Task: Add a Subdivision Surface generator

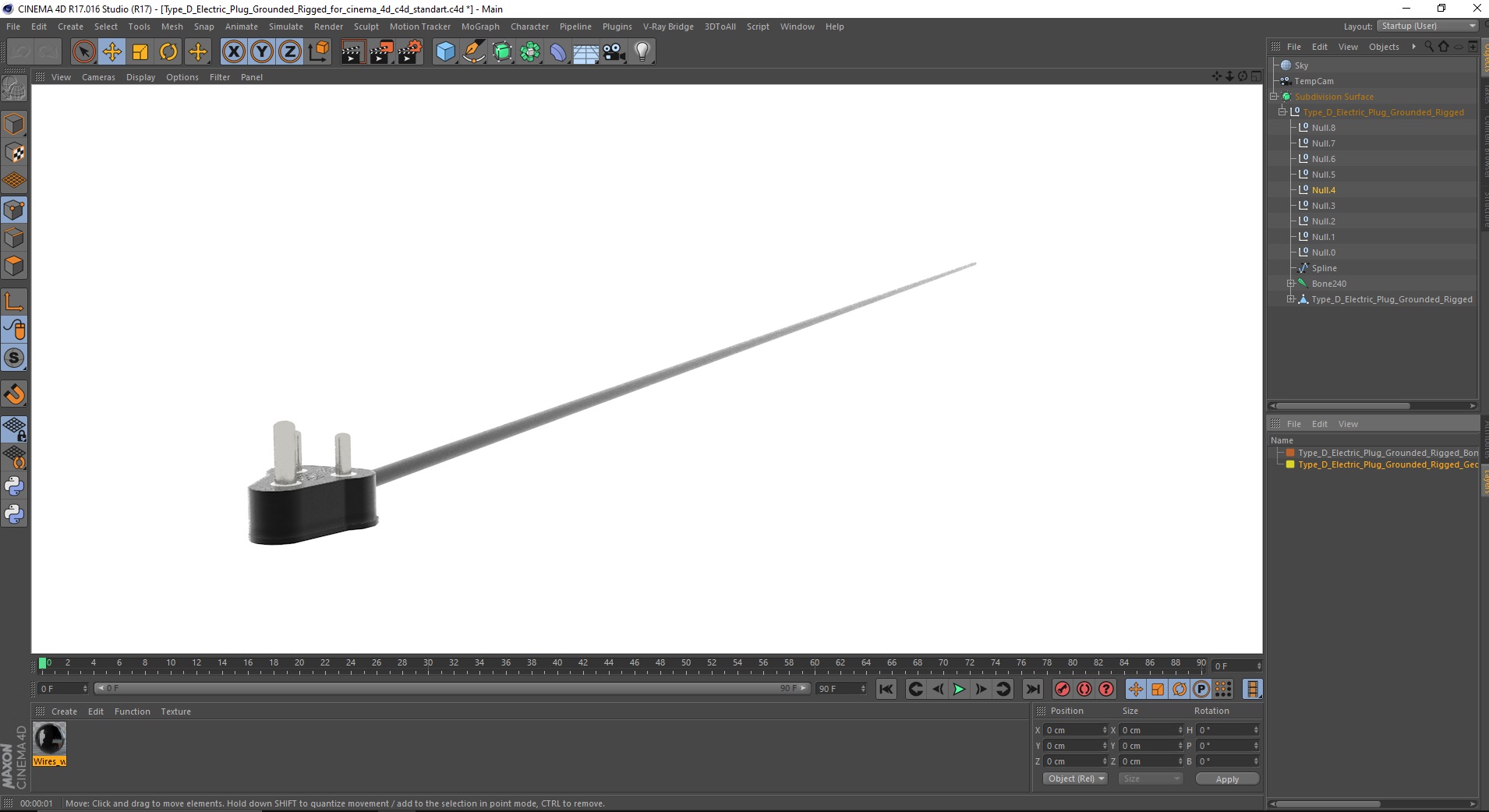Action: [503, 52]
